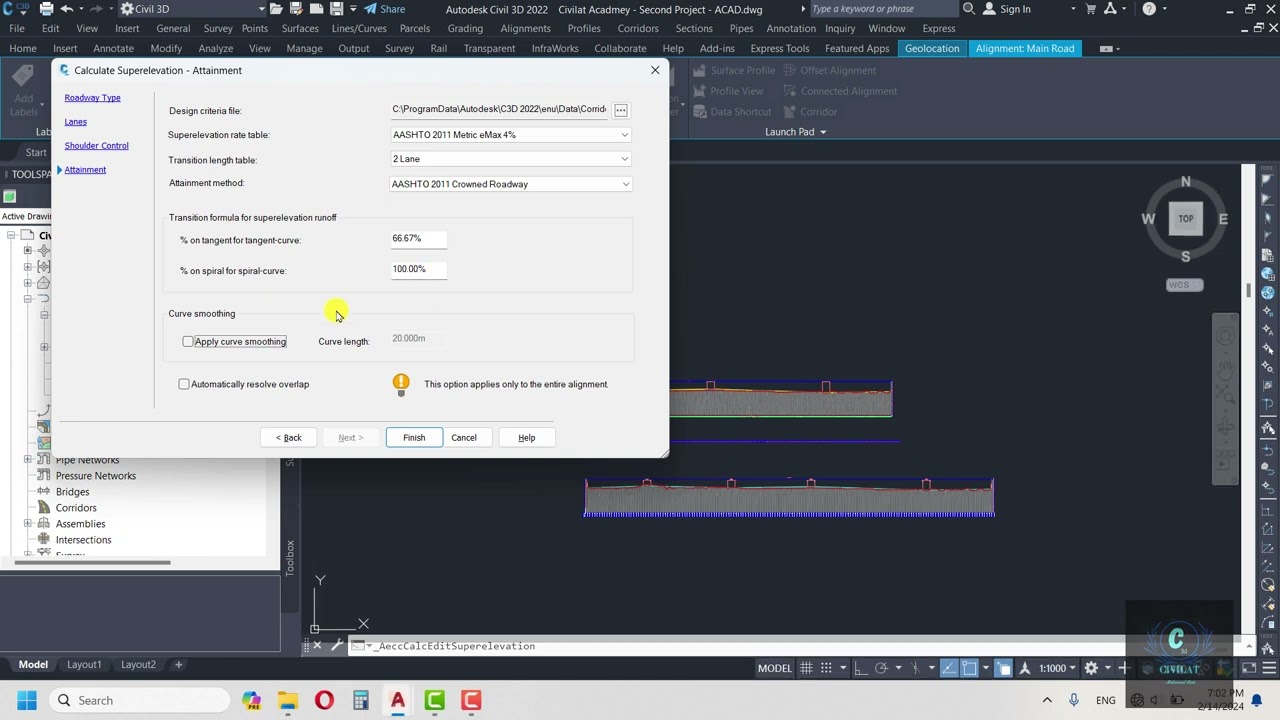This screenshot has height=720, width=1280.
Task: Open the Corridors menu
Action: click(x=638, y=28)
